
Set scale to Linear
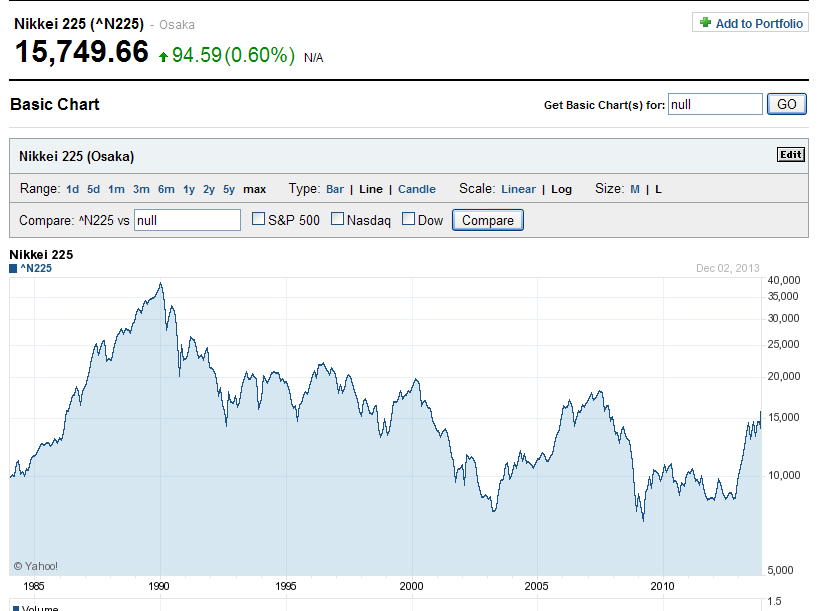tap(518, 189)
